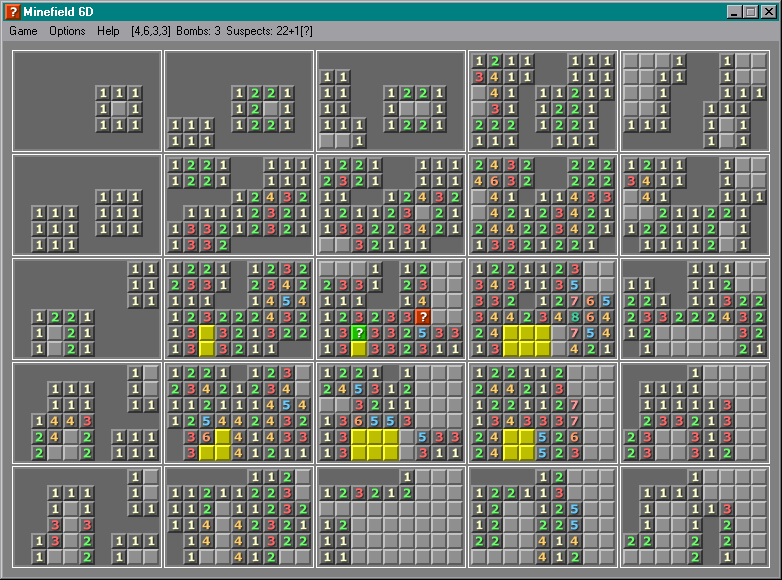
Task: Click the green question-mark cell
Action: point(359,333)
